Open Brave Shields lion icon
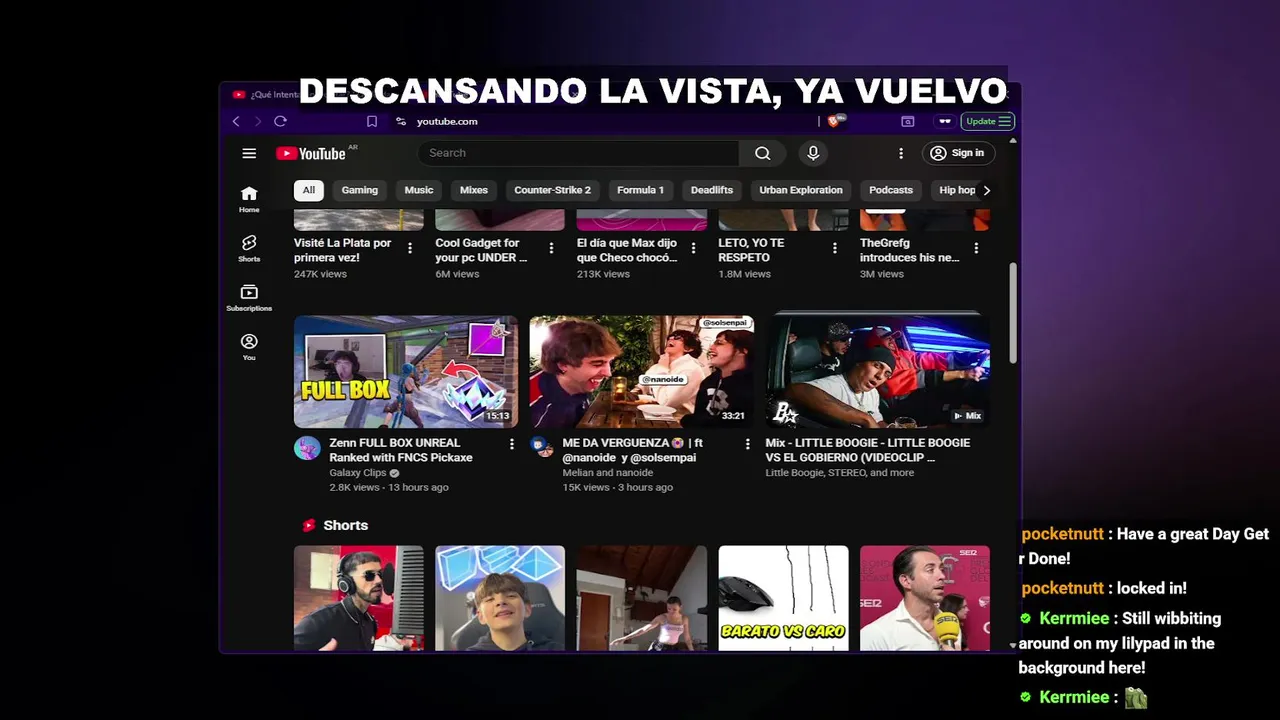This screenshot has height=720, width=1280. 834,121
